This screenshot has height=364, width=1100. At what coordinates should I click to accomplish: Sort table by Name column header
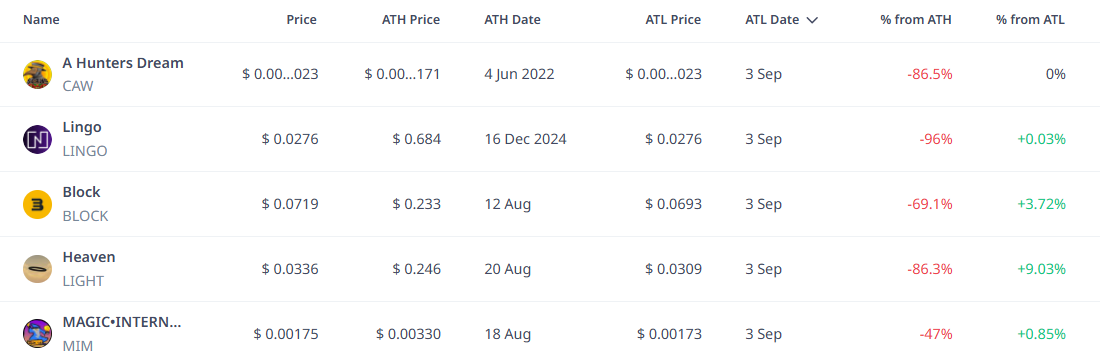pyautogui.click(x=41, y=20)
